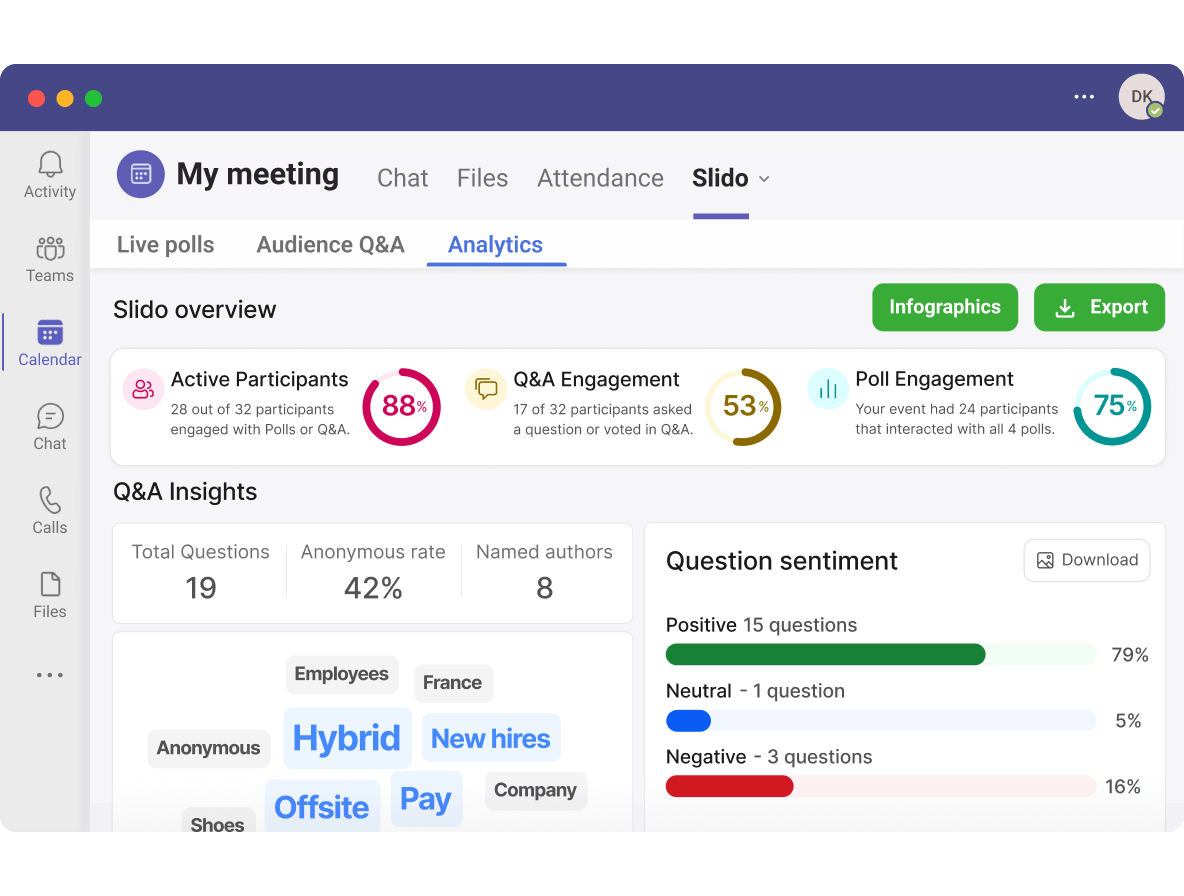Open the Live polls tab

165,245
